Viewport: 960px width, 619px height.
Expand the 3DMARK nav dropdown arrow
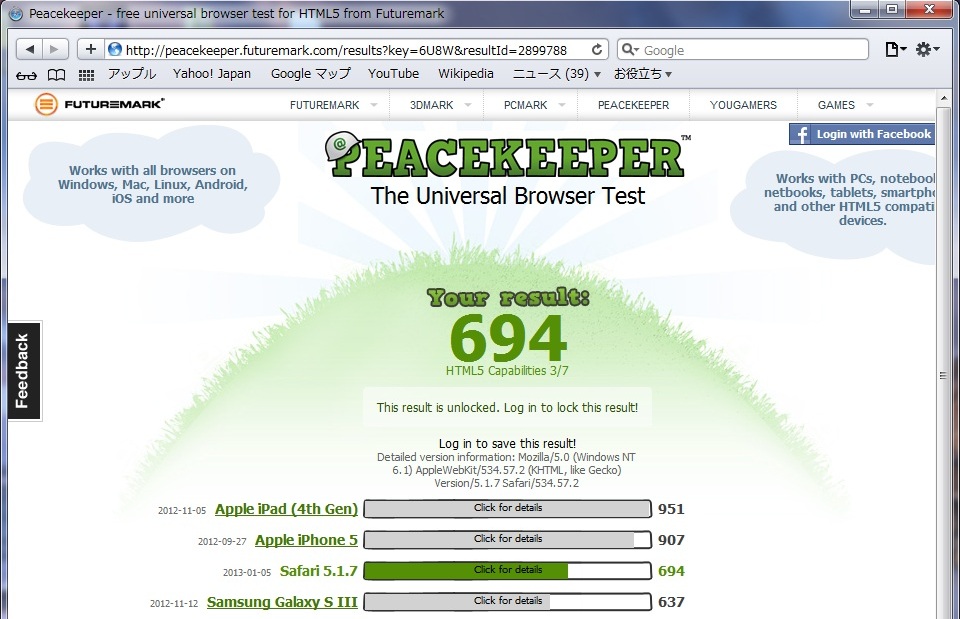(468, 105)
